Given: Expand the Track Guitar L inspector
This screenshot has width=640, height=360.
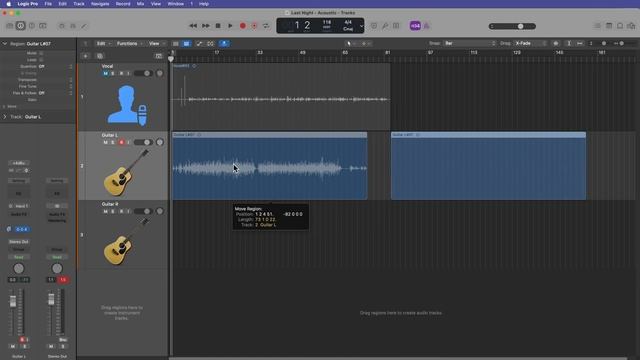Looking at the screenshot, I should tap(4, 117).
